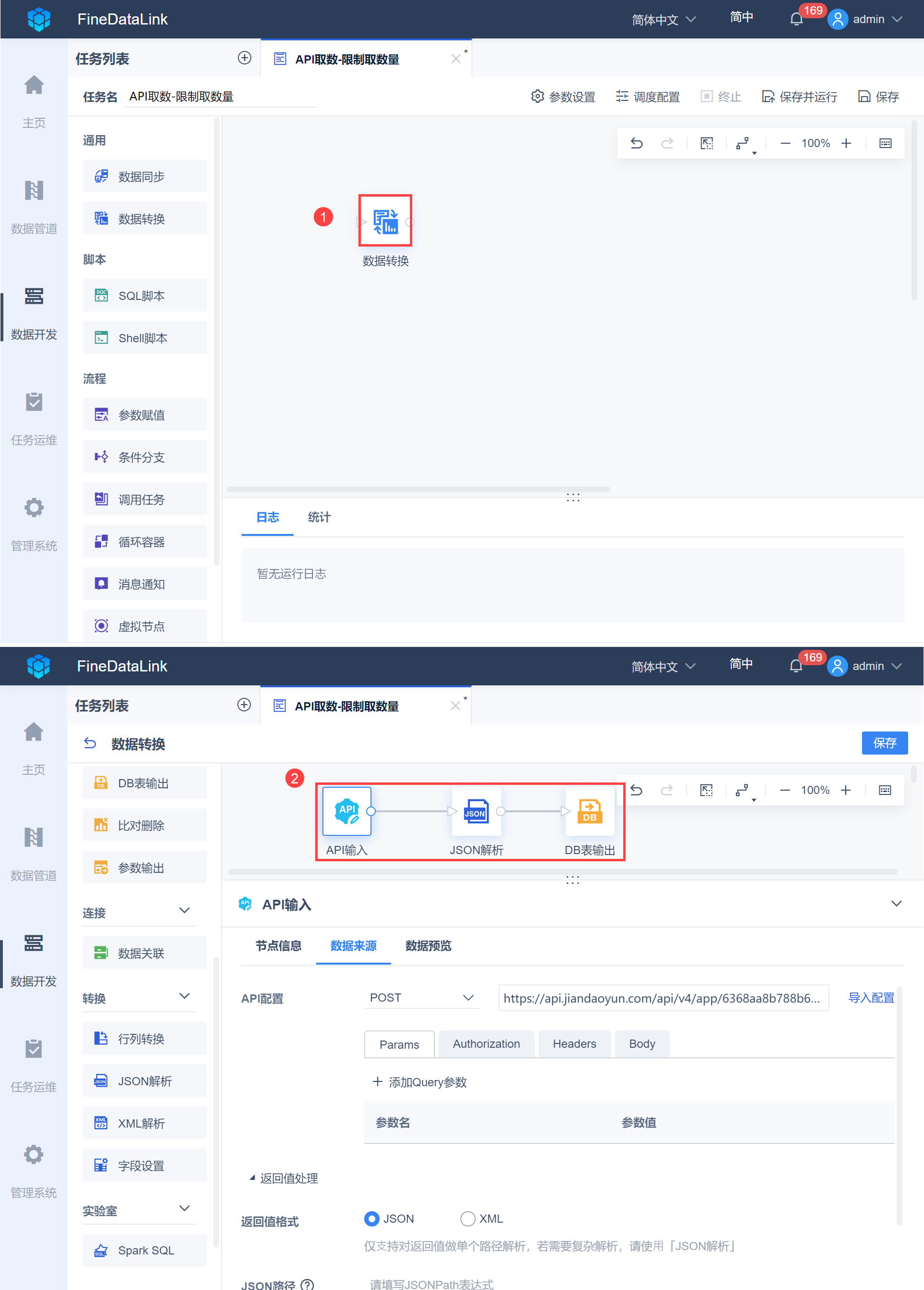Click the undo arrow in upper canvas toolbar
This screenshot has width=924, height=1290.
click(636, 143)
